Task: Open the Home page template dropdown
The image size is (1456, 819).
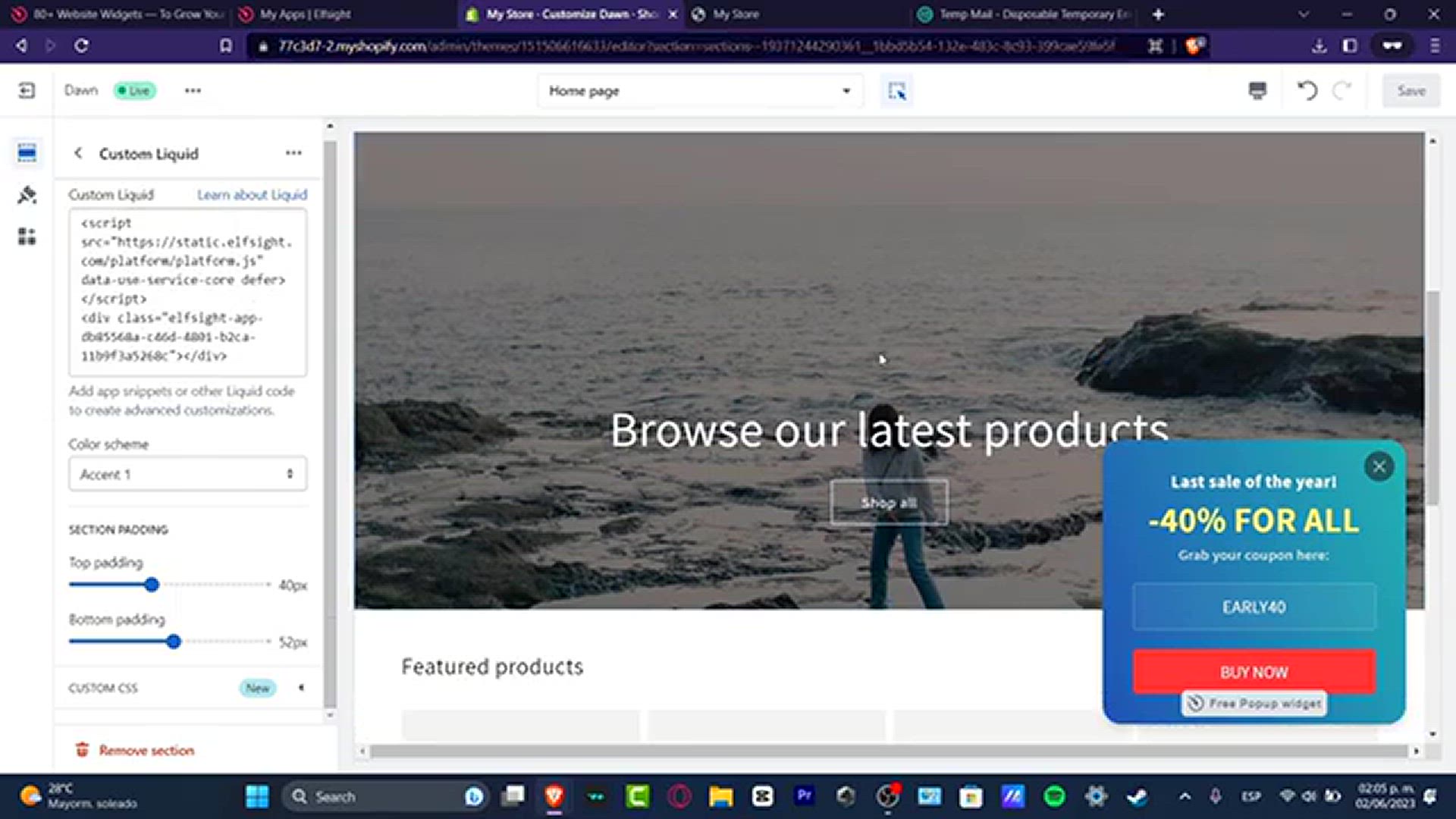Action: point(700,91)
